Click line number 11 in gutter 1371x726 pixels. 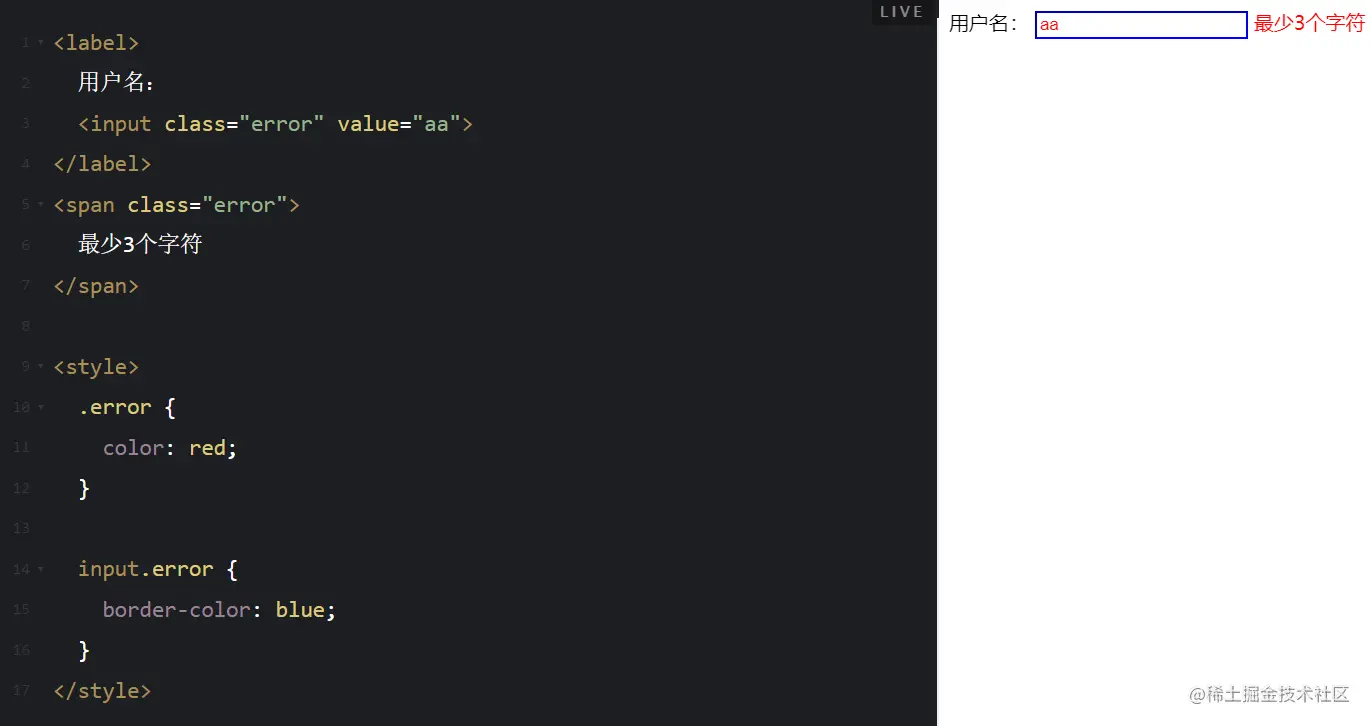click(x=22, y=448)
